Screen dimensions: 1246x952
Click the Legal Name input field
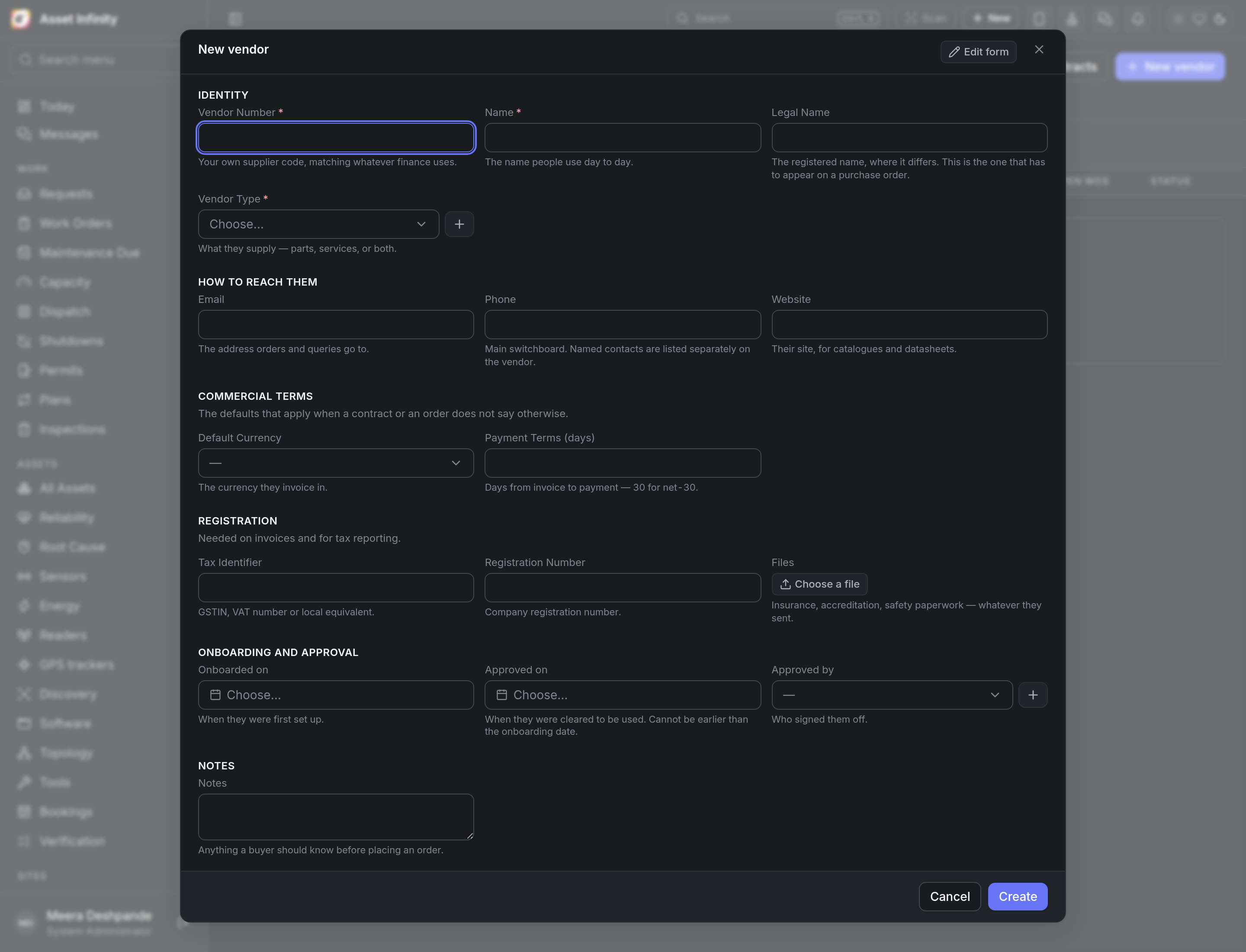pos(909,138)
